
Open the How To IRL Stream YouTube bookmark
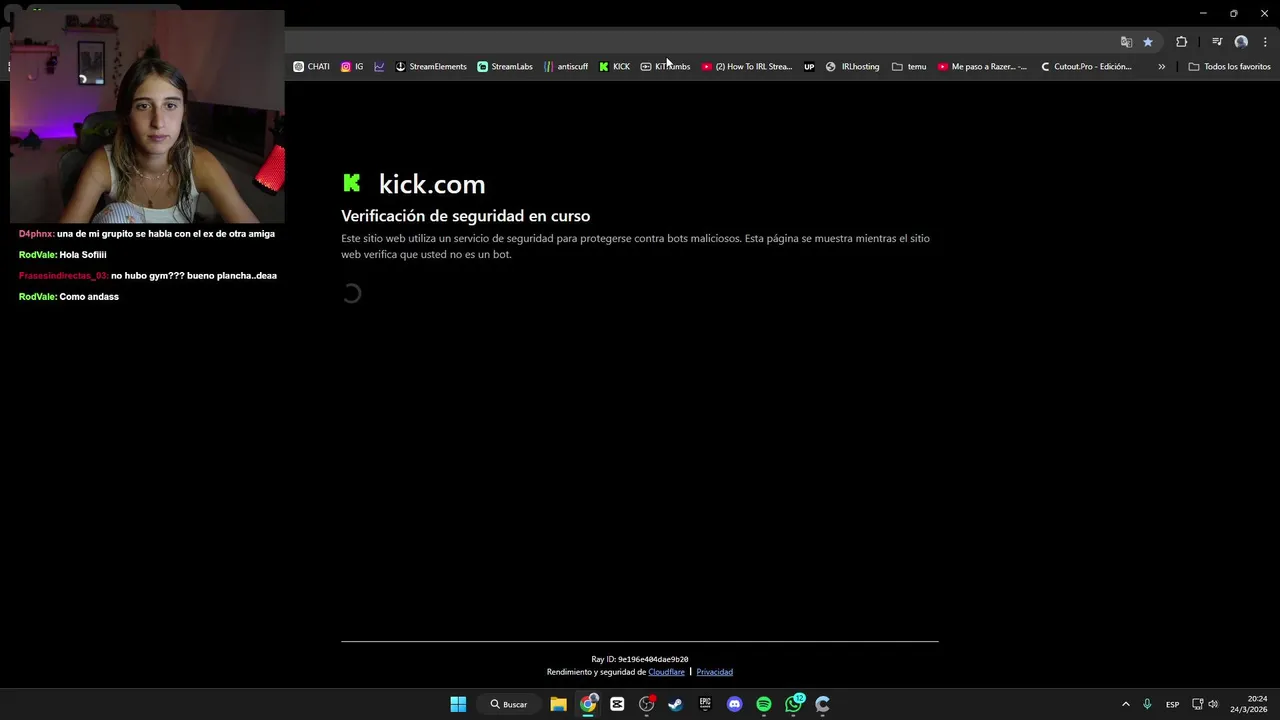747,67
